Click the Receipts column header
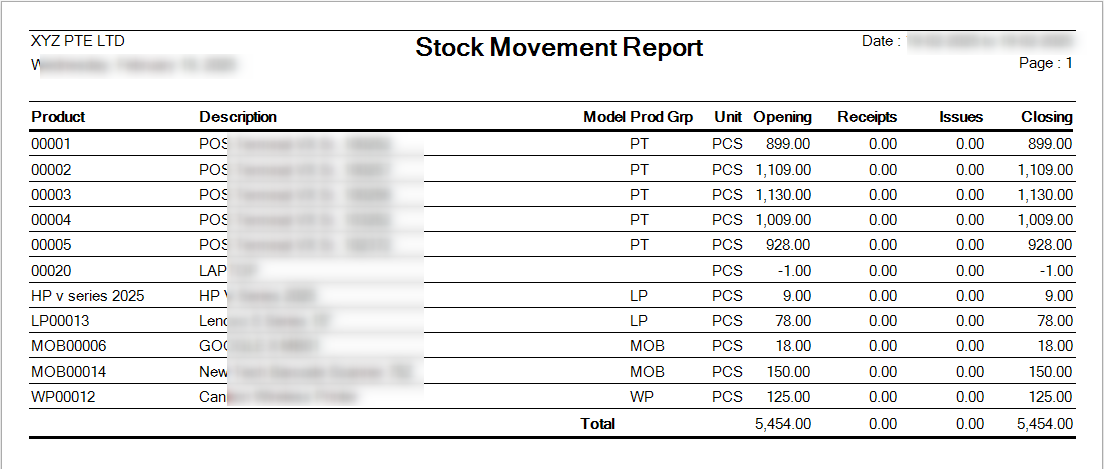This screenshot has height=469, width=1104. point(867,118)
